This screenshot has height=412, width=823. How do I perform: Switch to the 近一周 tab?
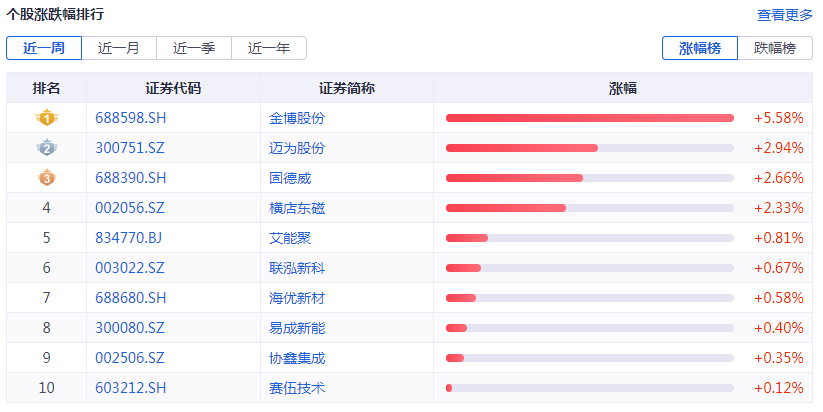point(44,48)
